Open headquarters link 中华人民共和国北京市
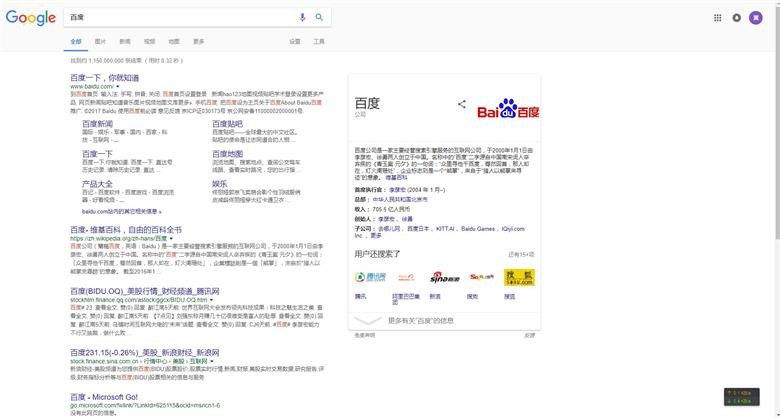780x418 pixels. coord(400,200)
